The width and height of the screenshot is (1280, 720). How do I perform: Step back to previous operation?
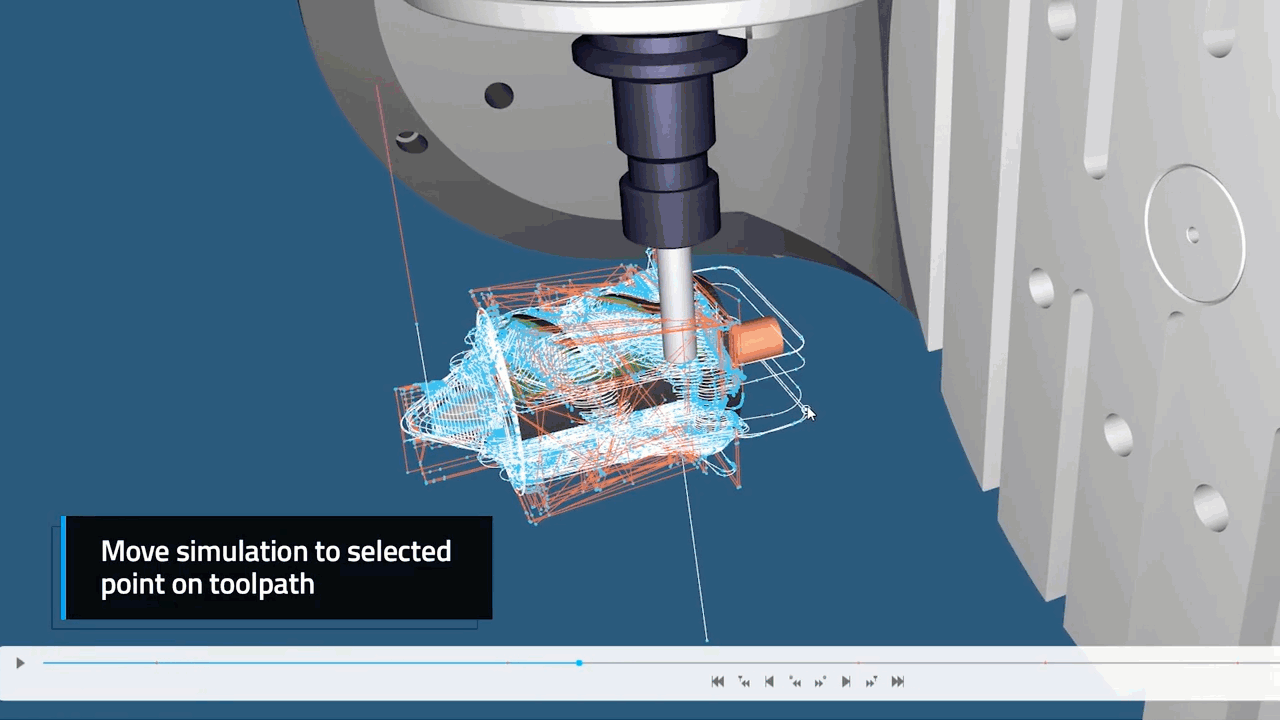click(769, 682)
